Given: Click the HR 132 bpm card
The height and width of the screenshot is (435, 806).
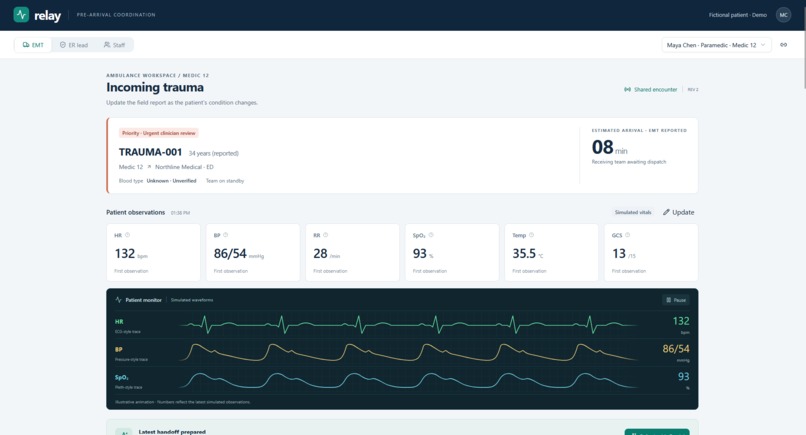Looking at the screenshot, I should [x=153, y=252].
